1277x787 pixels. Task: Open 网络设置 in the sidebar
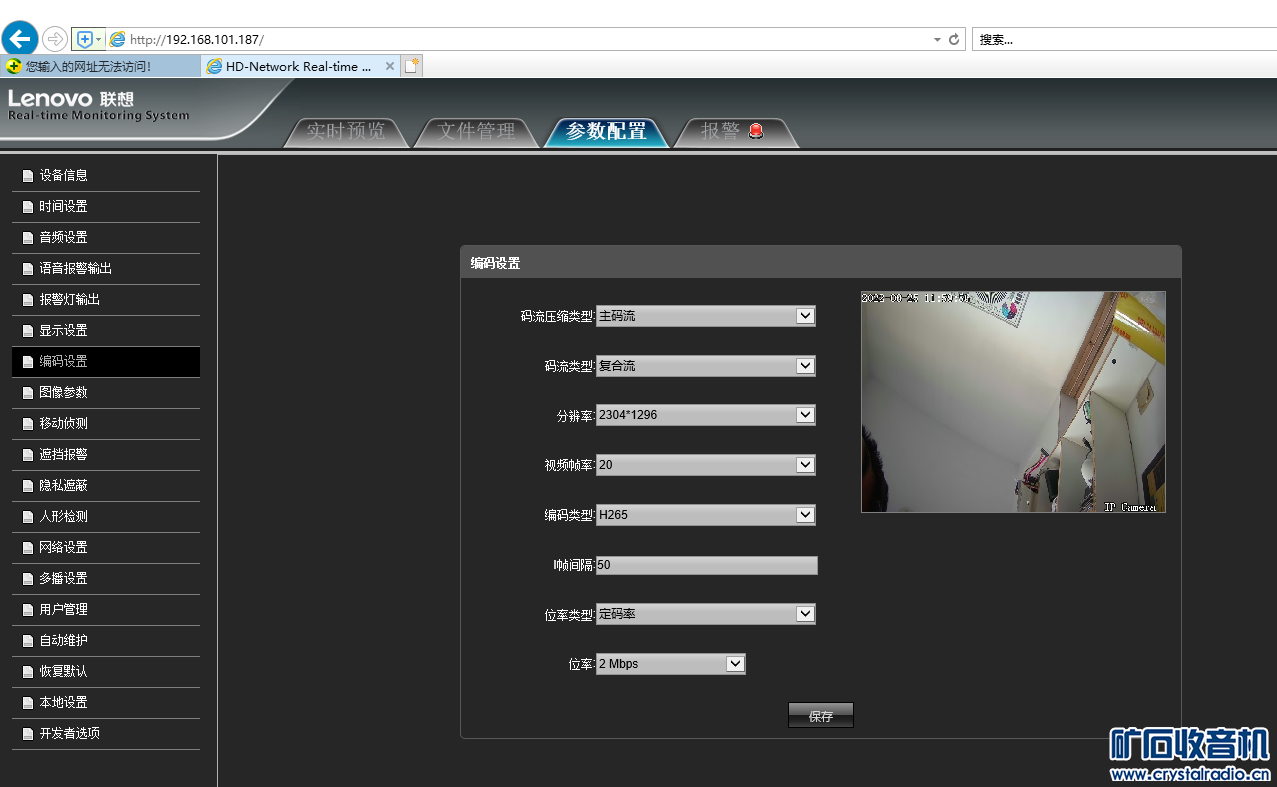click(x=106, y=548)
